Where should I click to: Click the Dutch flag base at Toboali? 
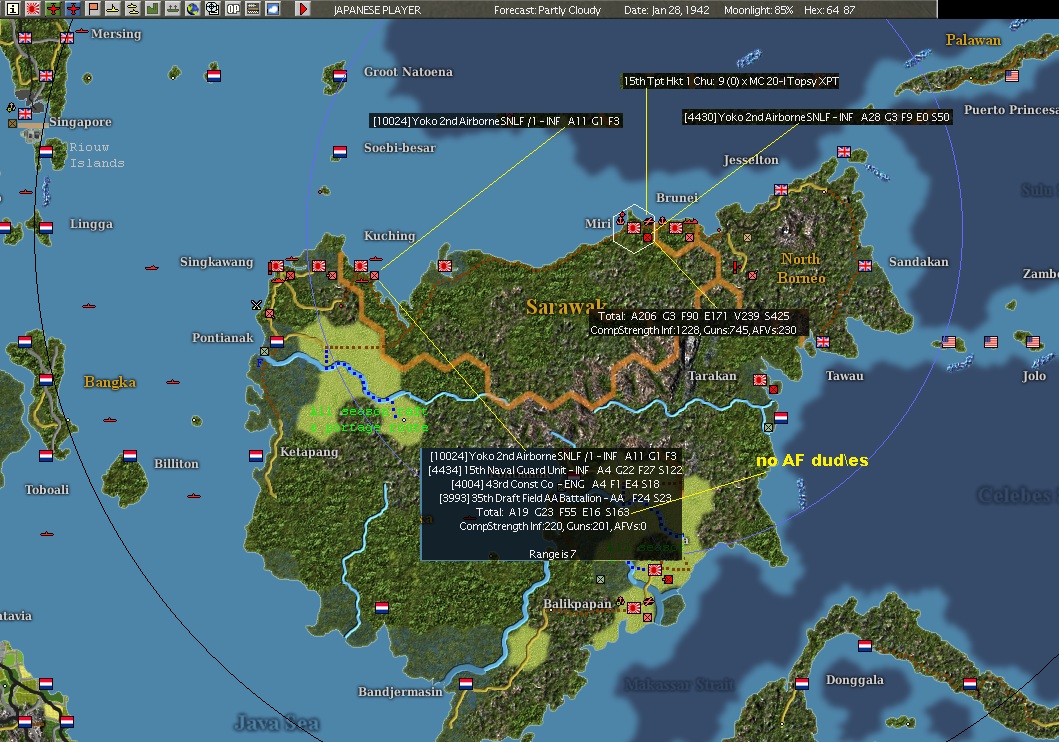click(x=46, y=456)
